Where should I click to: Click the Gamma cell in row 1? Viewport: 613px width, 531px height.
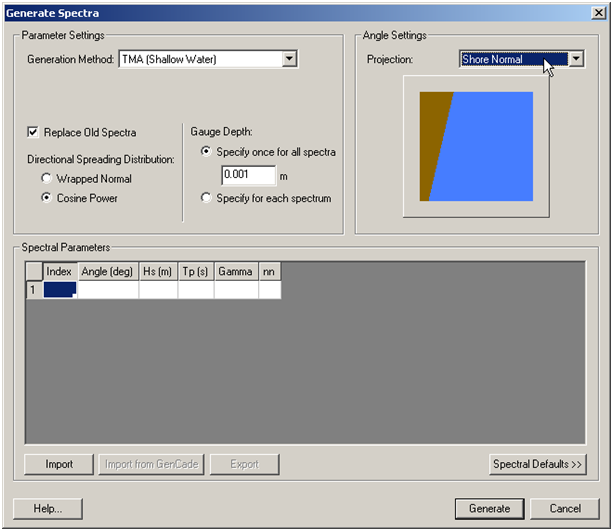pyautogui.click(x=236, y=290)
